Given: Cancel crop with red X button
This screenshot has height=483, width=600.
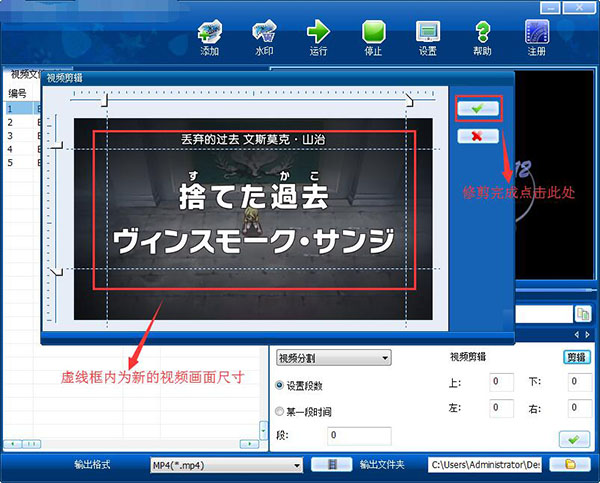Looking at the screenshot, I should click(x=478, y=136).
